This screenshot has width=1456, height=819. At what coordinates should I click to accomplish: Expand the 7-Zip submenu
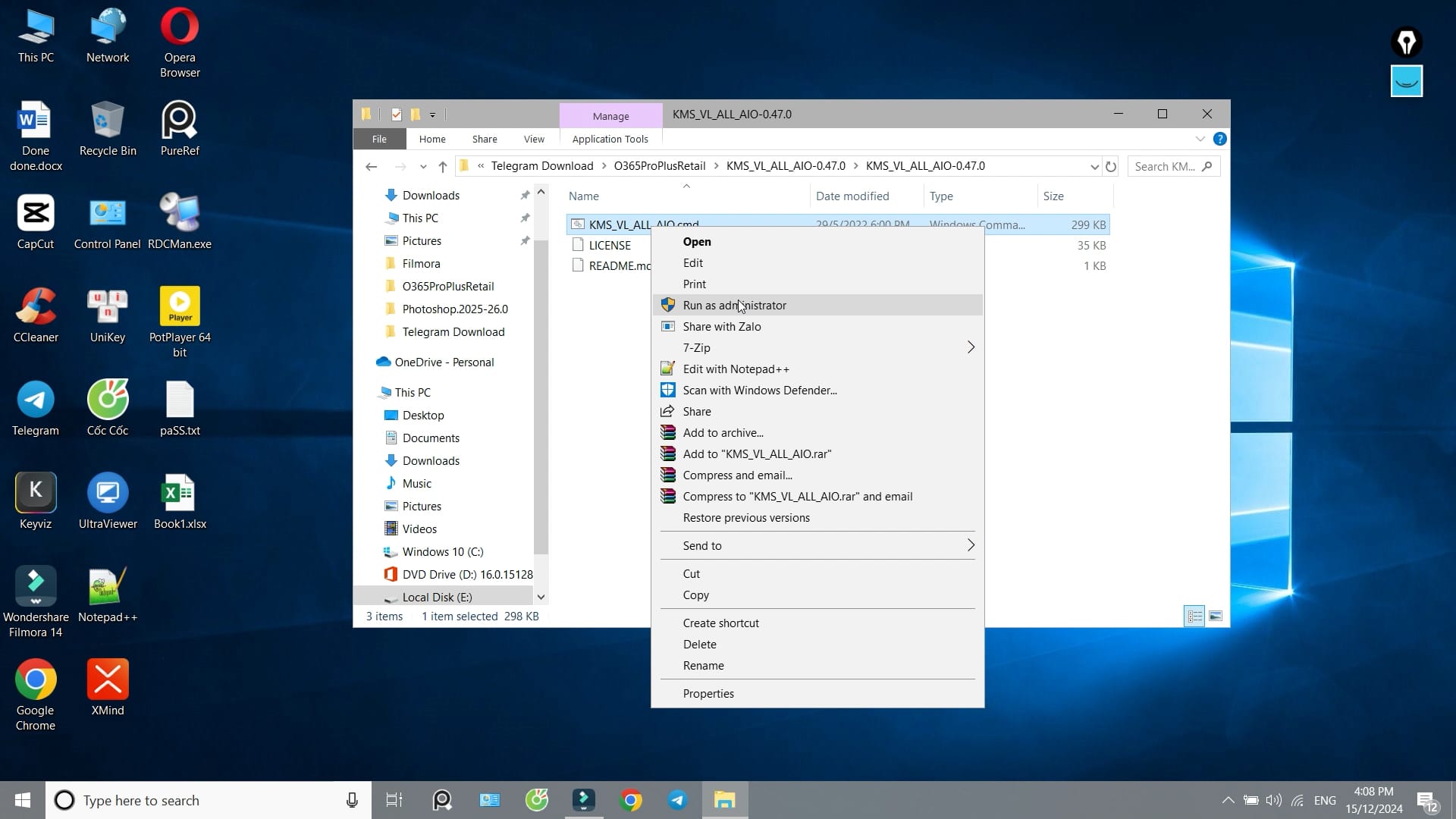point(817,347)
